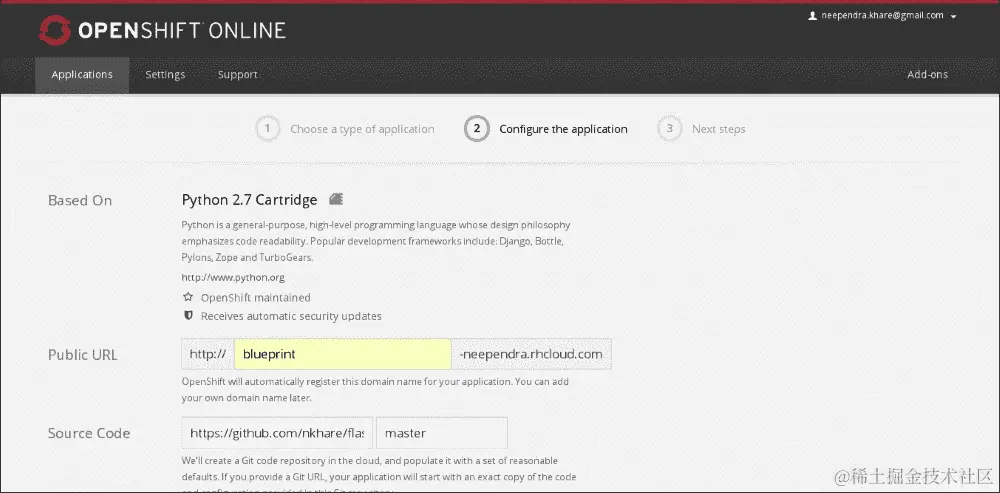Click the step 3 number circle

(670, 129)
